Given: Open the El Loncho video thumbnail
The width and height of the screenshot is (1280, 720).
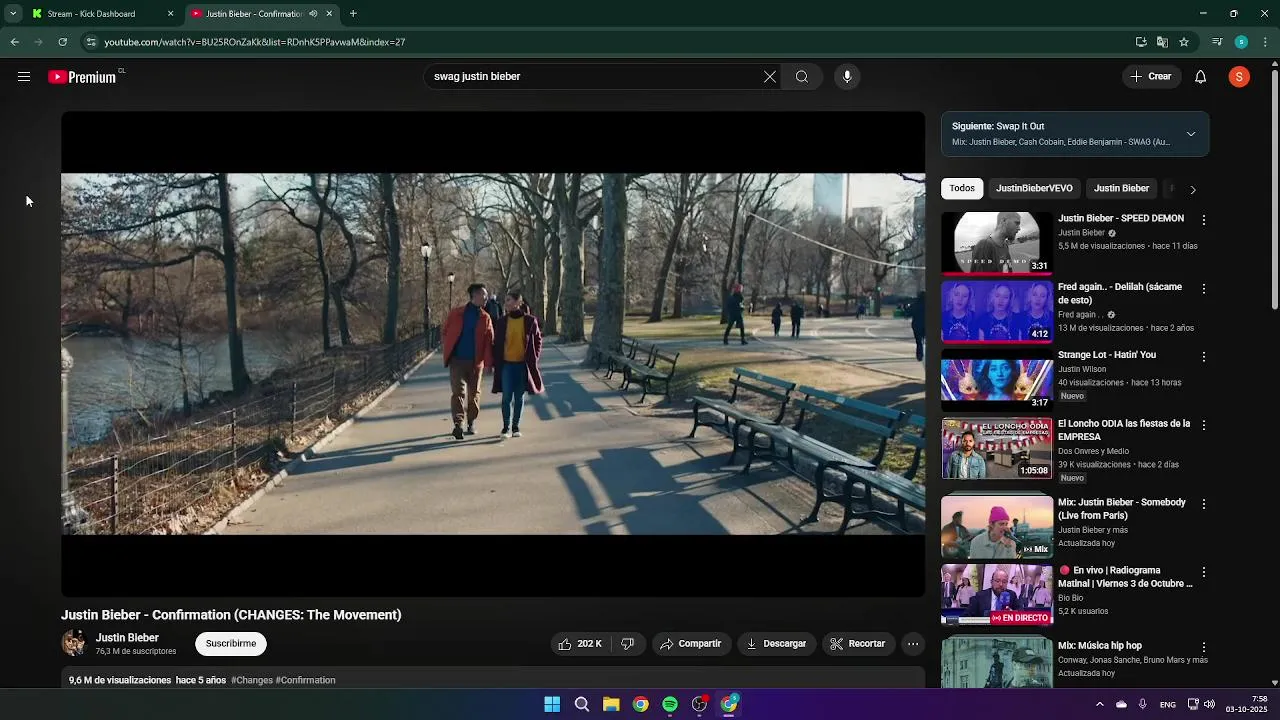Looking at the screenshot, I should [997, 449].
